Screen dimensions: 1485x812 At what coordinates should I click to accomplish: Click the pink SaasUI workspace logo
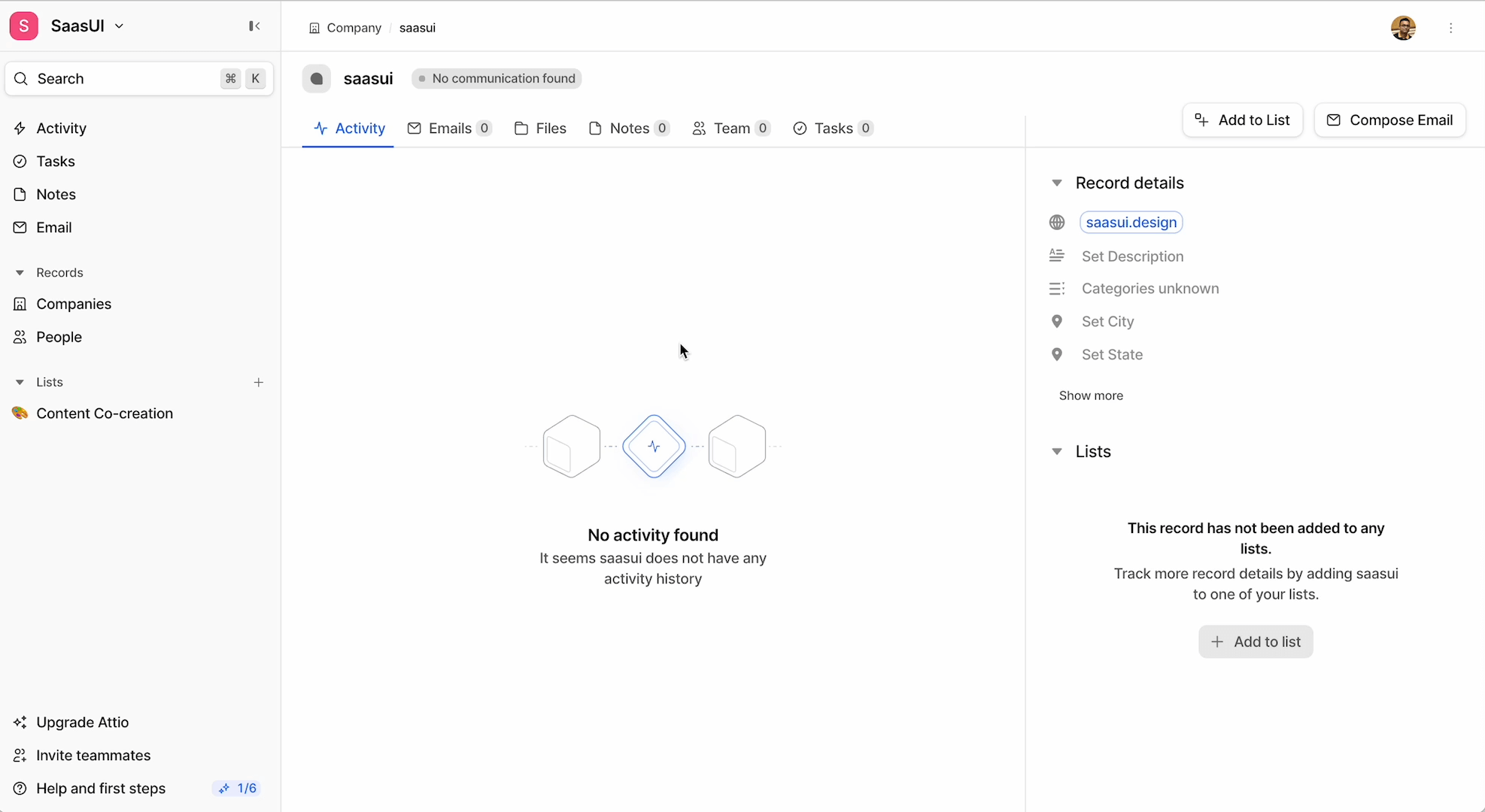coord(24,26)
